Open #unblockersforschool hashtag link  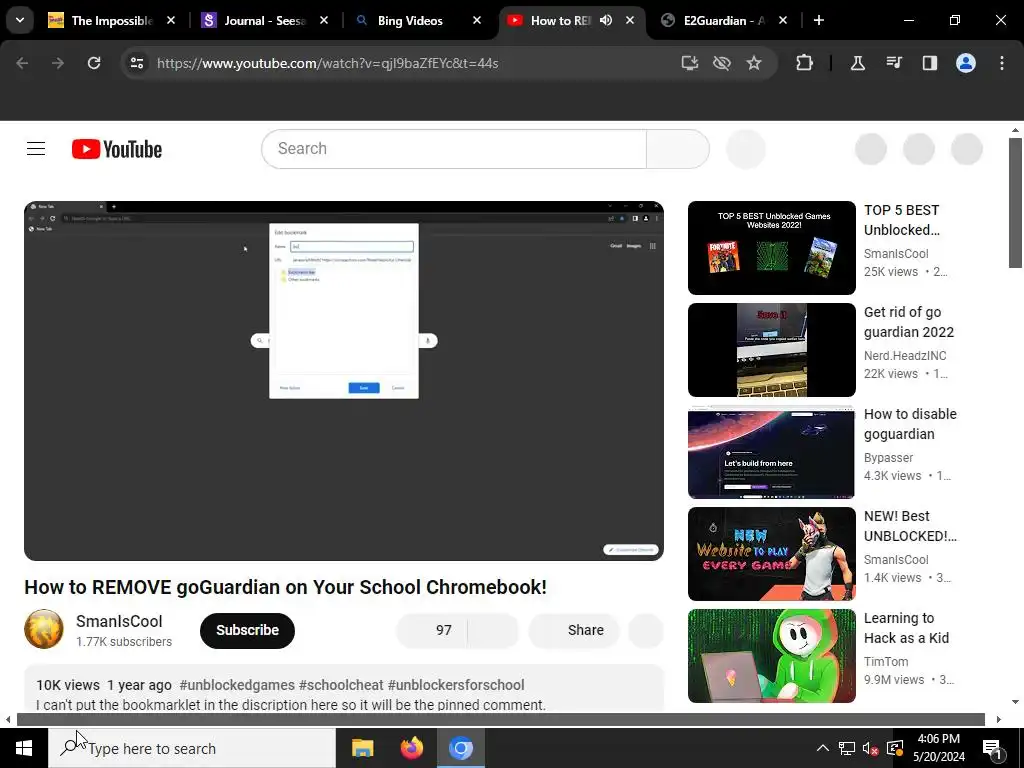(456, 685)
